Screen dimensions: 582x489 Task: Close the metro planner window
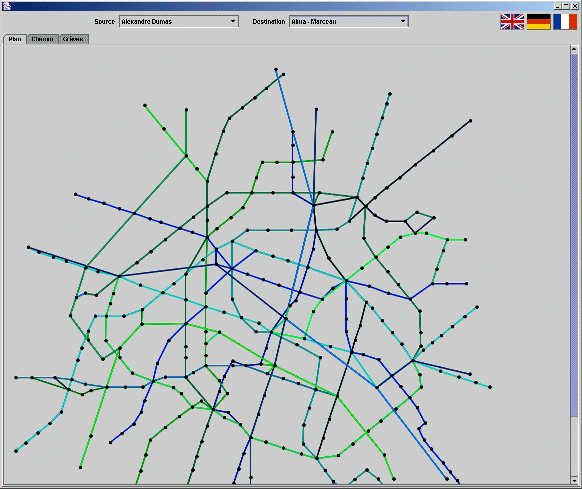[574, 6]
